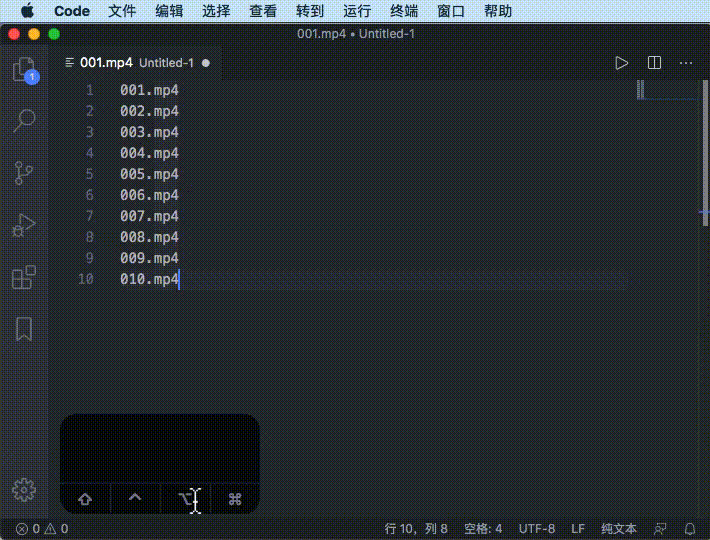Click line number 5 in the gutter
This screenshot has height=540, width=710.
(x=89, y=174)
